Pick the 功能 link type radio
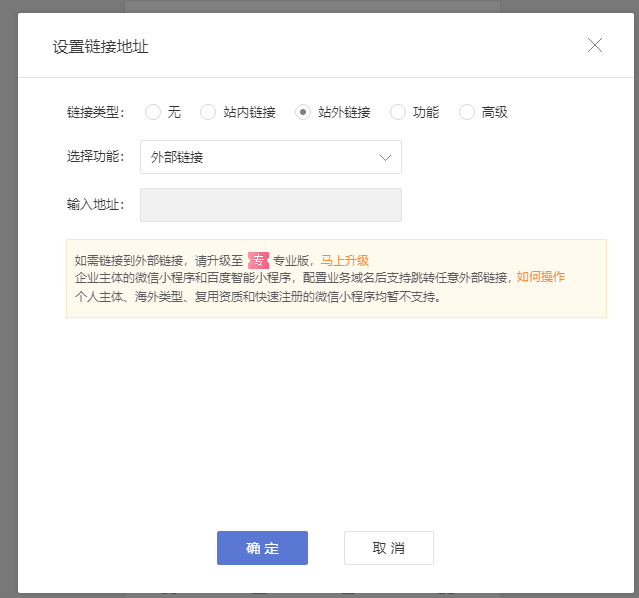 pos(398,112)
